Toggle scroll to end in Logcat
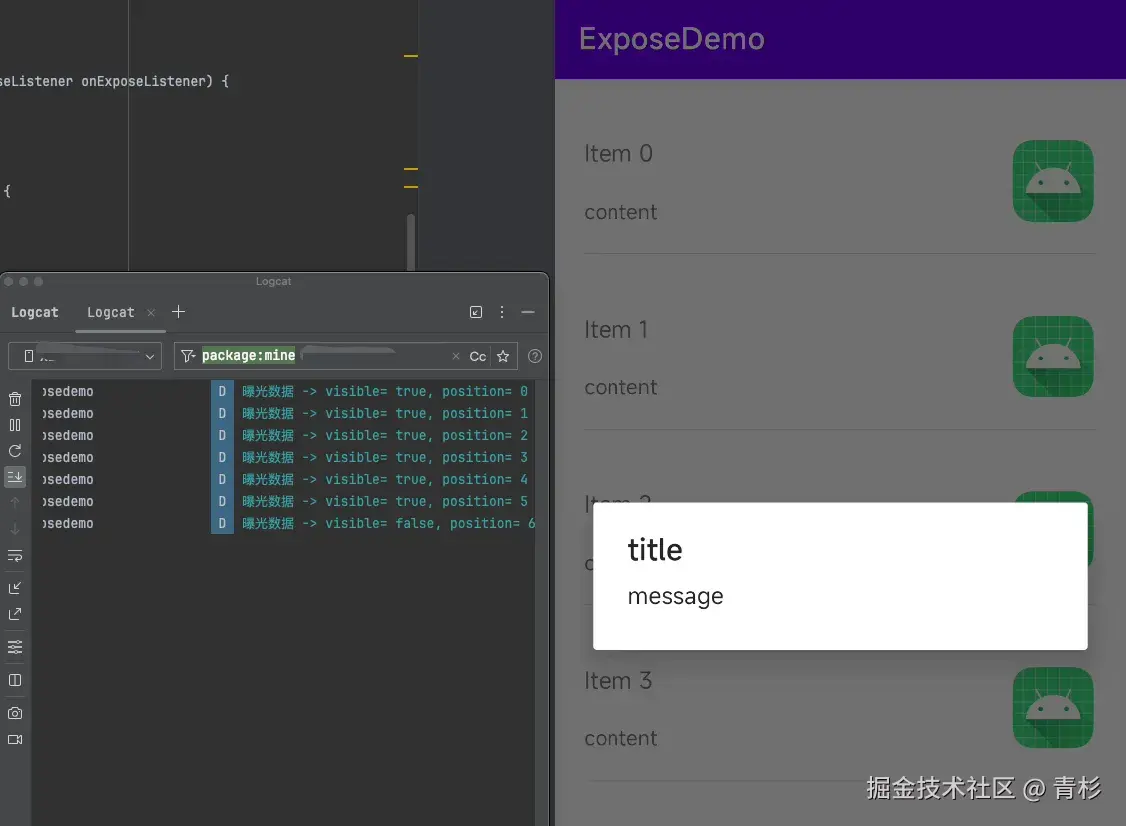Image resolution: width=1126 pixels, height=826 pixels. tap(15, 478)
